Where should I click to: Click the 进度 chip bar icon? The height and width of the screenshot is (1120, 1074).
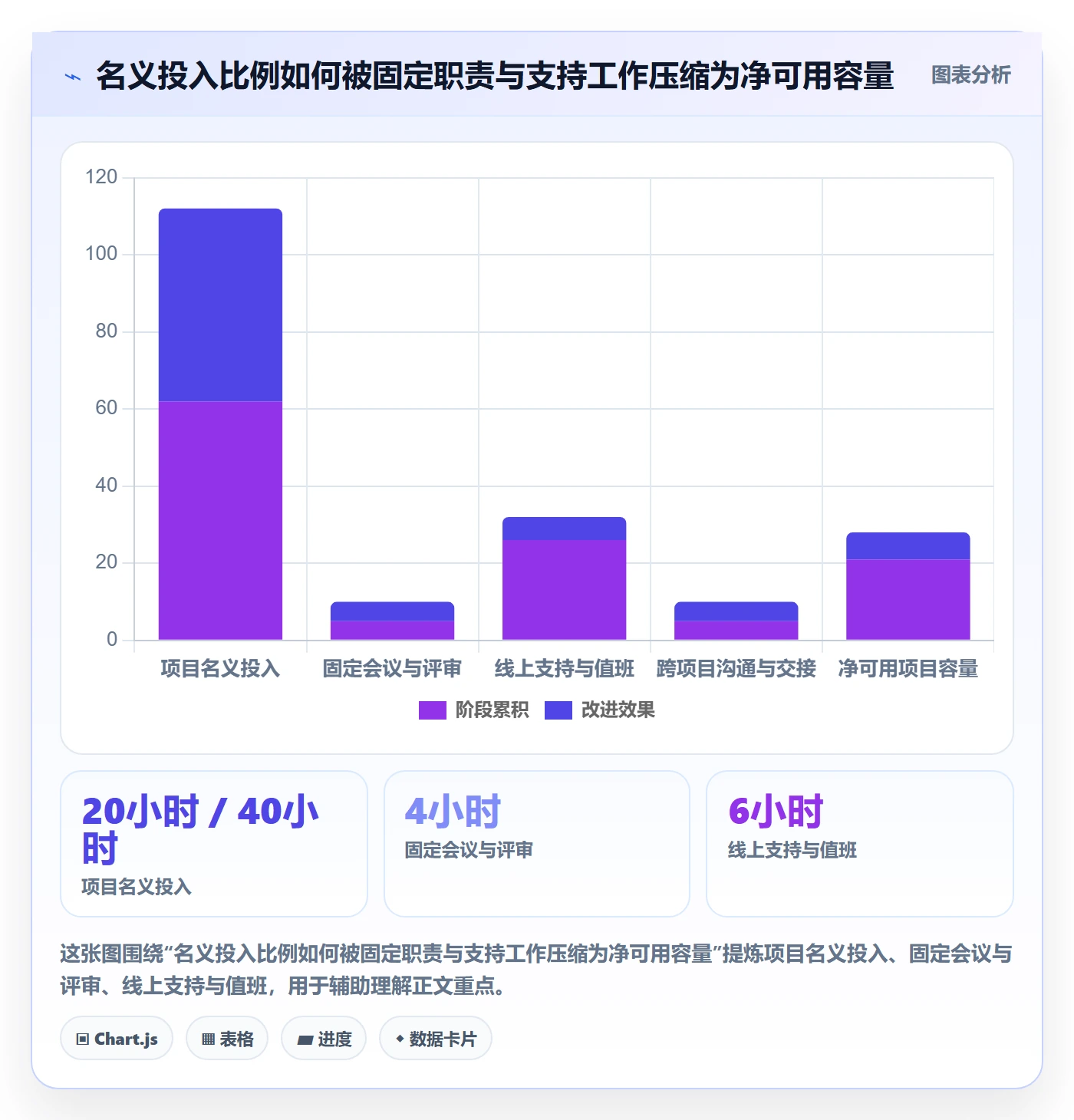[x=305, y=1040]
